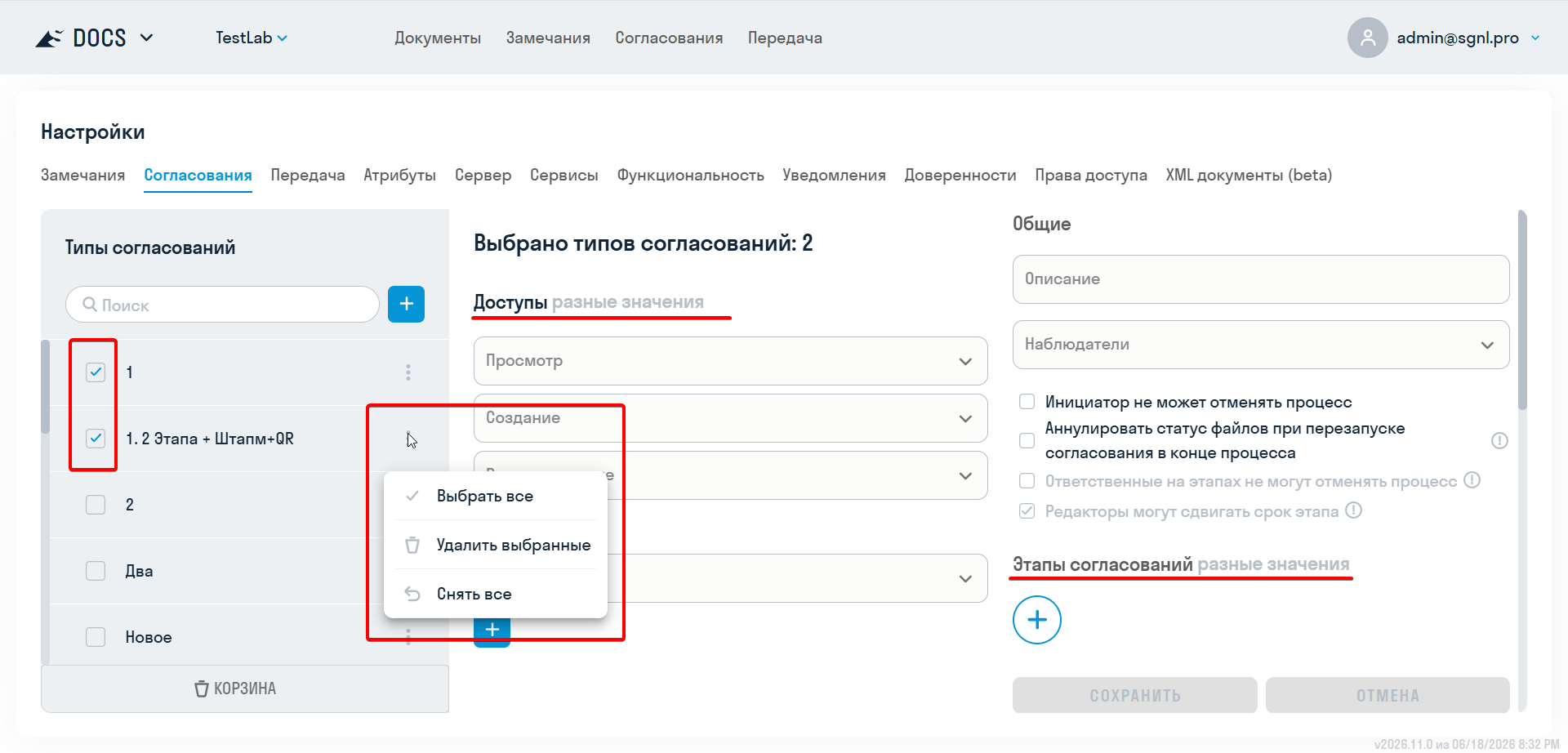1568x753 pixels.
Task: Expand the admin@sgnl.pro account menu
Action: [1535, 38]
